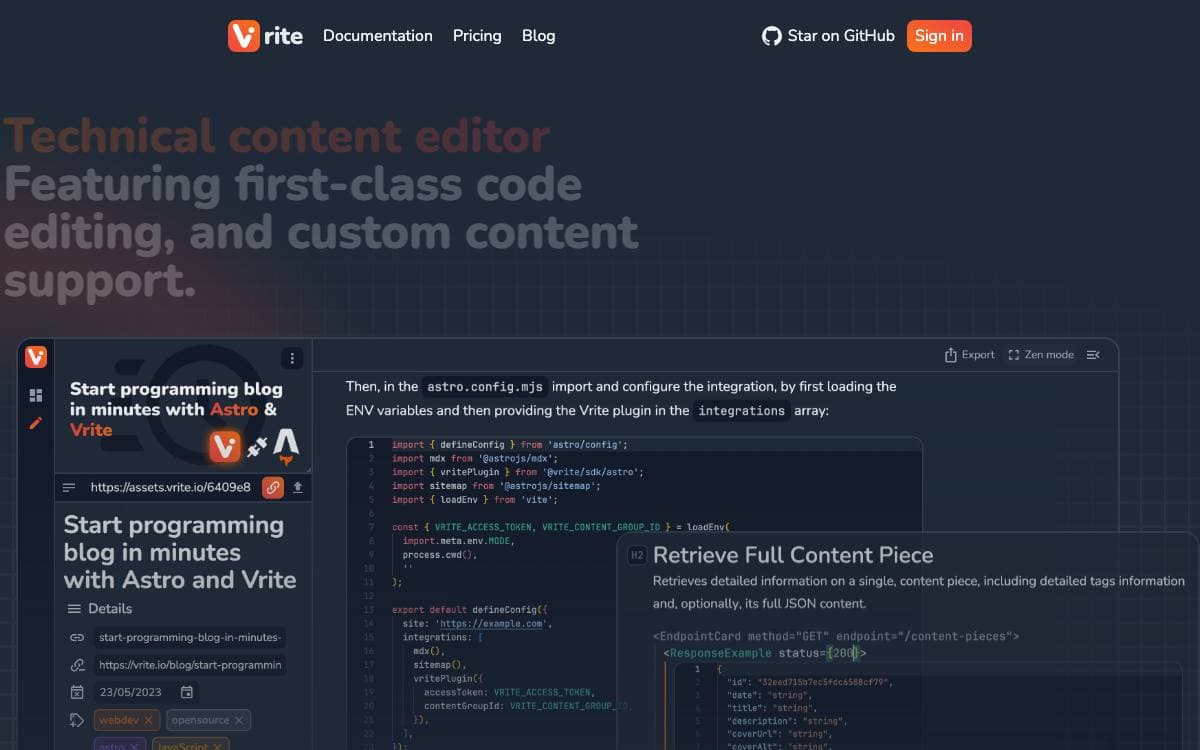Click the 'Retrieve Full Content Piece' heading
Image resolution: width=1200 pixels, height=750 pixels.
[x=793, y=555]
